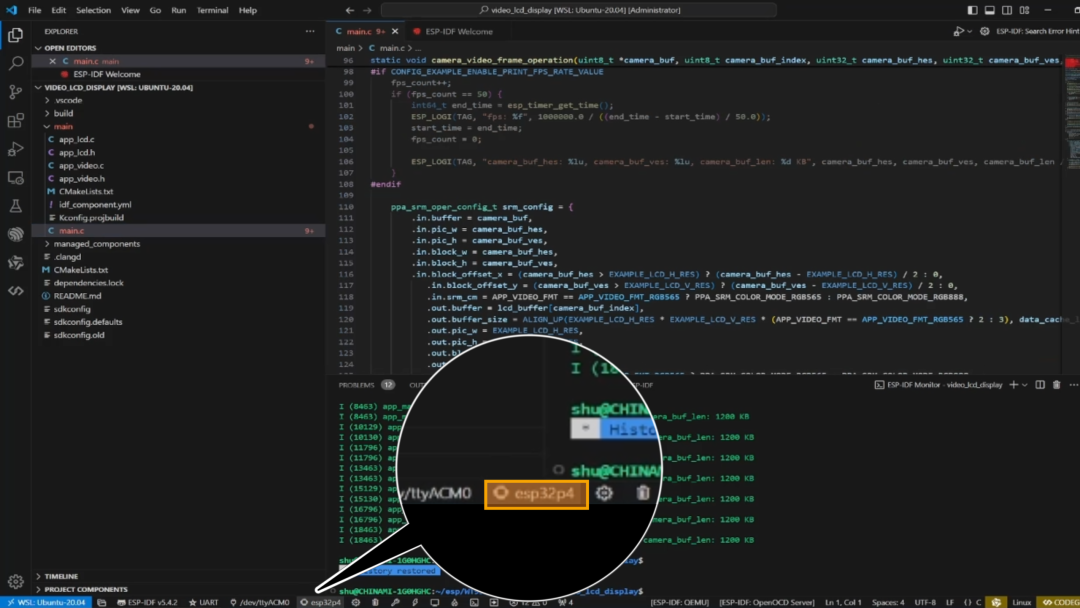Toggle the bottom panel layout
This screenshot has width=1080, height=608.
pos(990,10)
